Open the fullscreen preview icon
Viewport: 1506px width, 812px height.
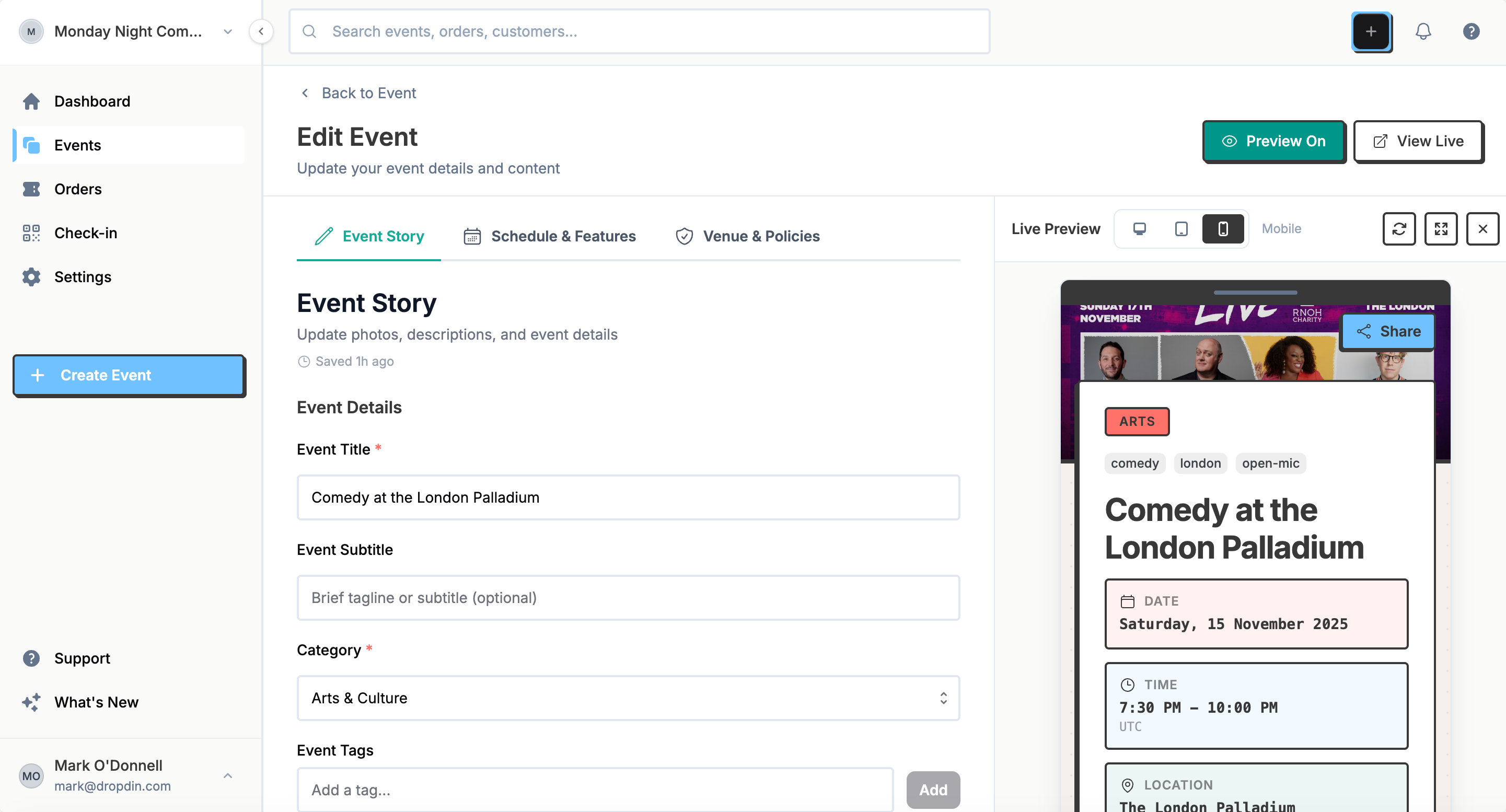pyautogui.click(x=1441, y=228)
